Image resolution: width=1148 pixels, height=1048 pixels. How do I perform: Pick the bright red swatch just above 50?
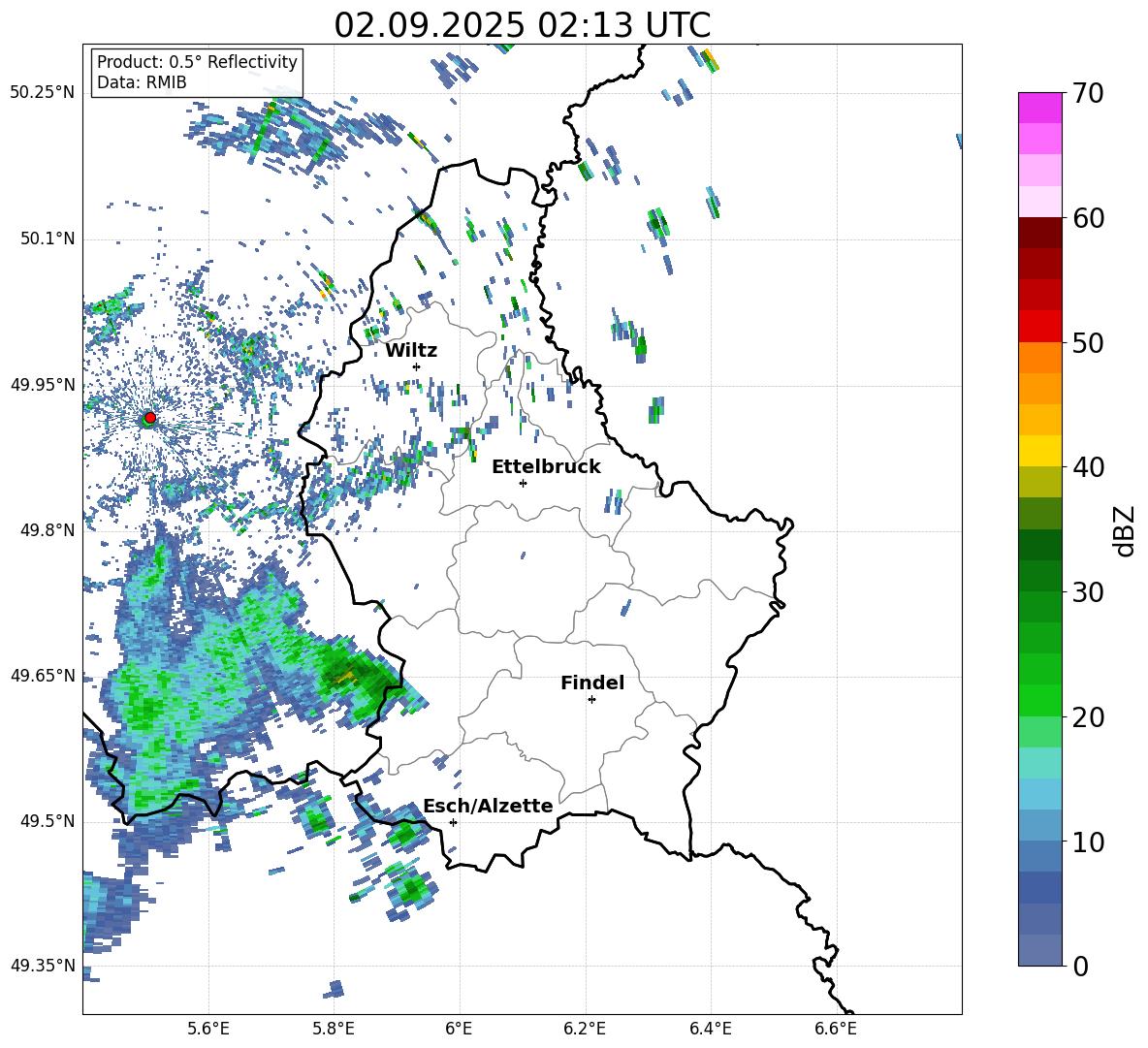[x=1039, y=327]
